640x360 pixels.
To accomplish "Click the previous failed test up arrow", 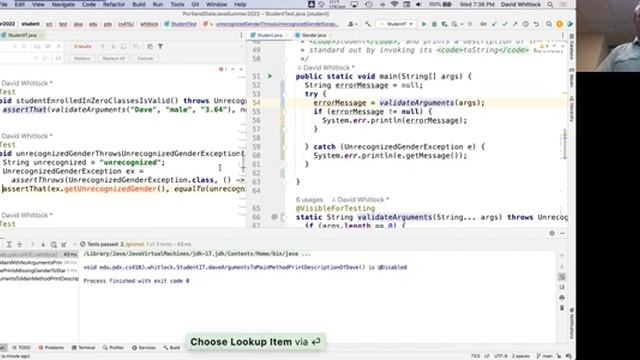I will (33, 244).
